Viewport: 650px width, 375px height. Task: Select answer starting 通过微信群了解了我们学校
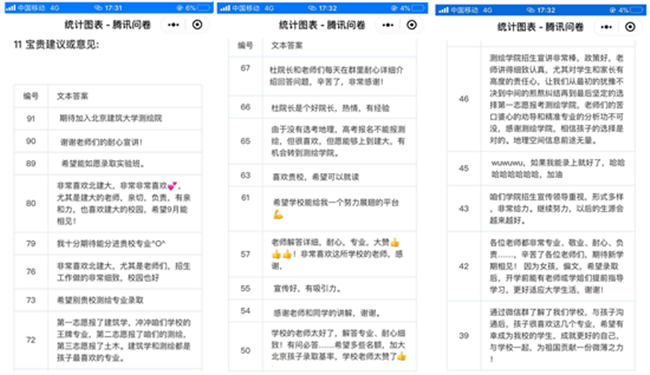(557, 335)
